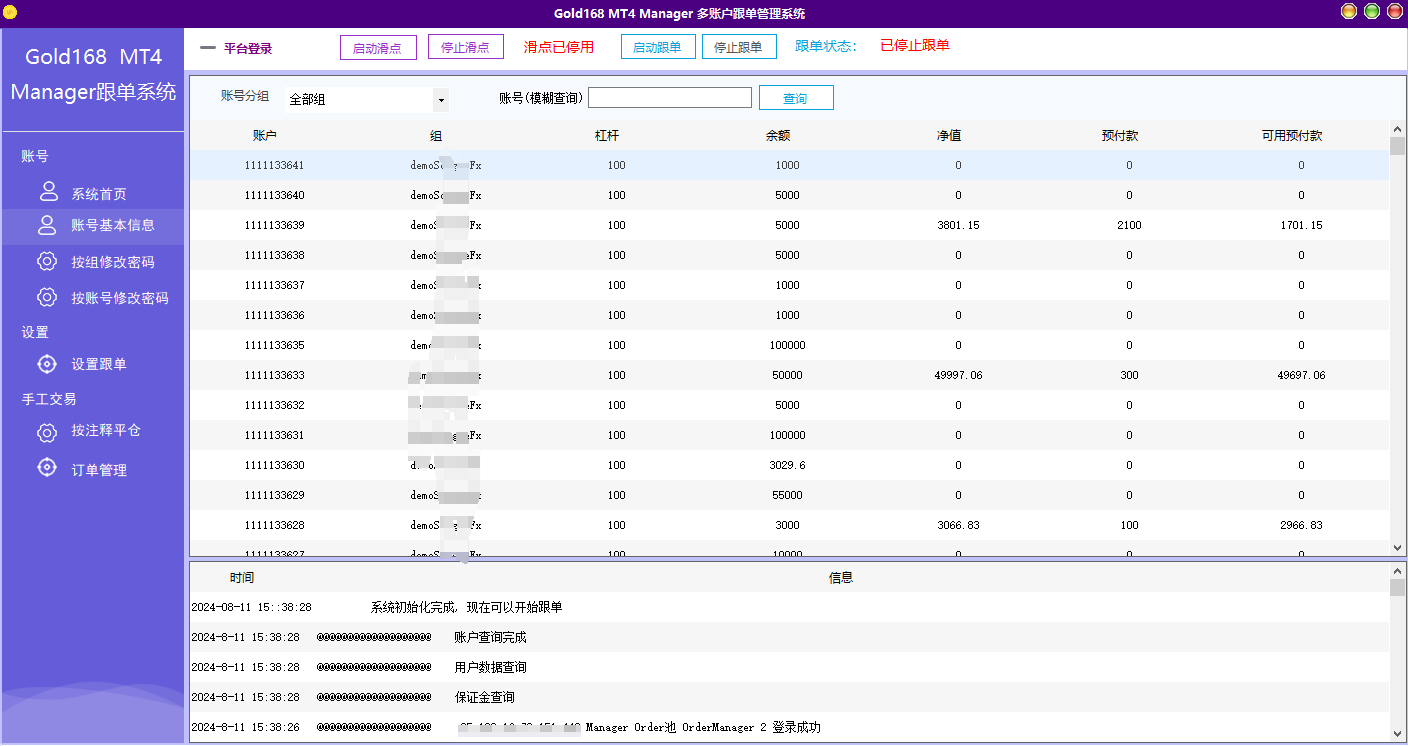Click the 停止跟单 button

click(739, 47)
